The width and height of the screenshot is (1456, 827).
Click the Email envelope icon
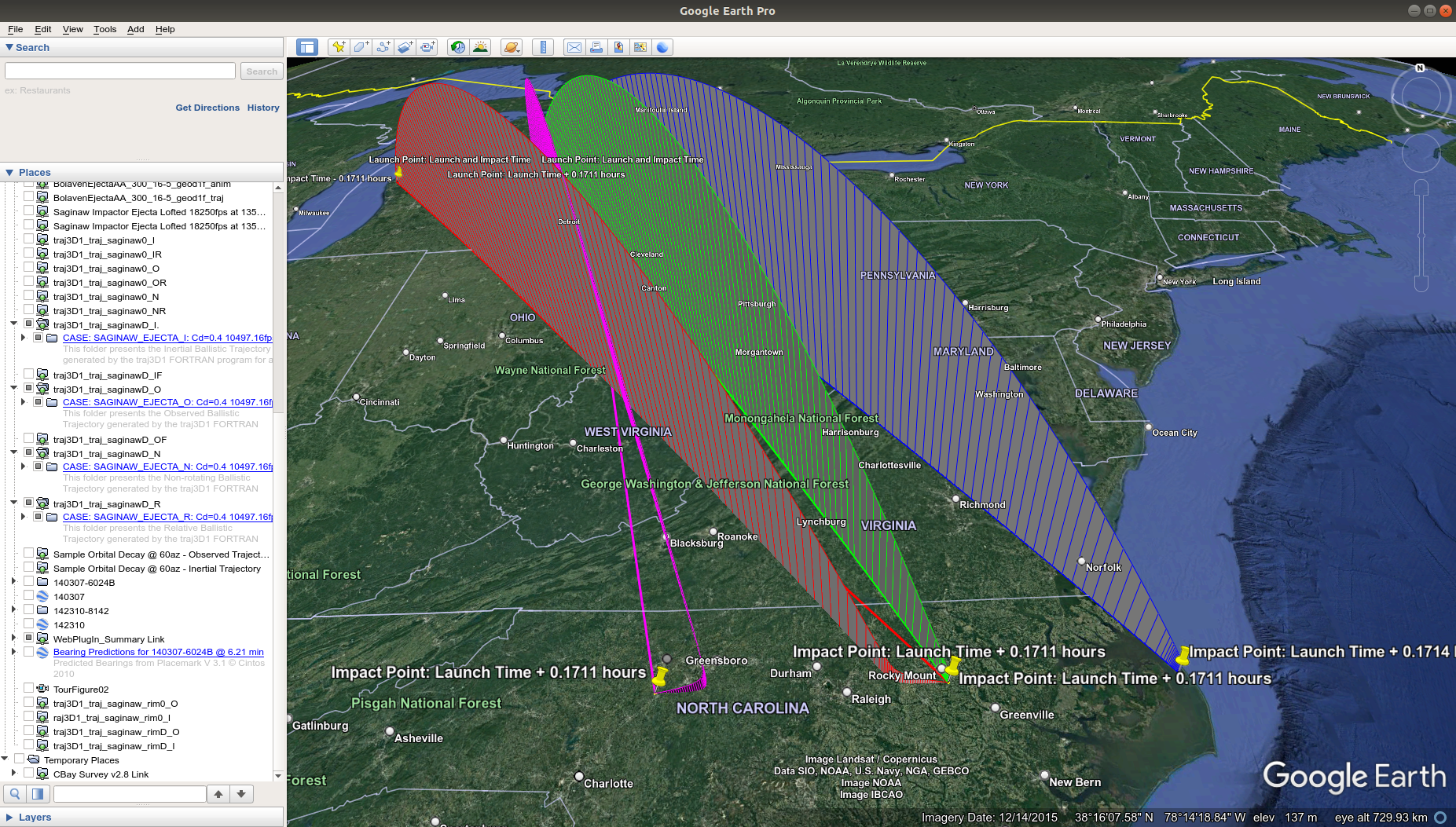574,47
